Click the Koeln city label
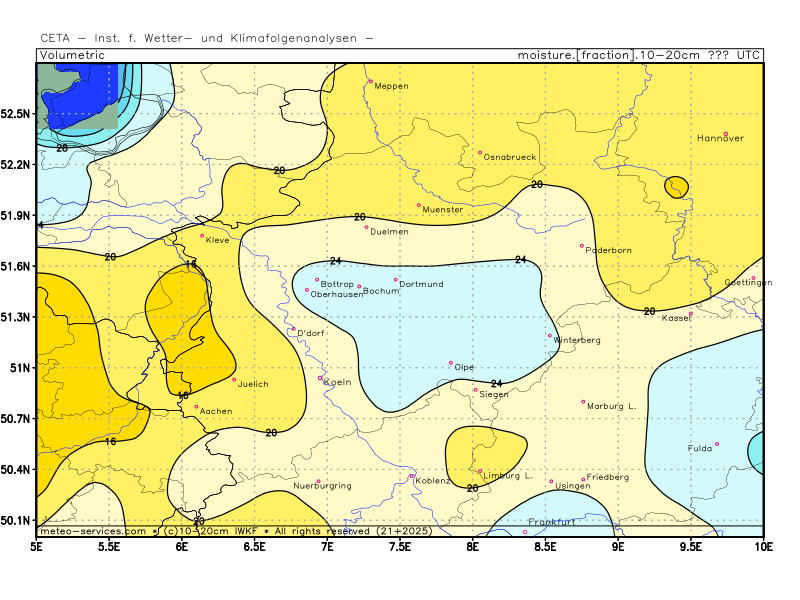This screenshot has width=800, height=600. point(338,382)
